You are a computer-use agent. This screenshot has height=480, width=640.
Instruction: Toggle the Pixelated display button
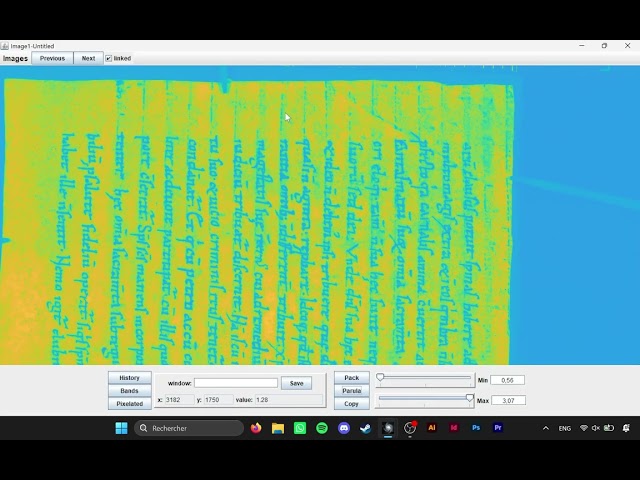[x=129, y=404]
